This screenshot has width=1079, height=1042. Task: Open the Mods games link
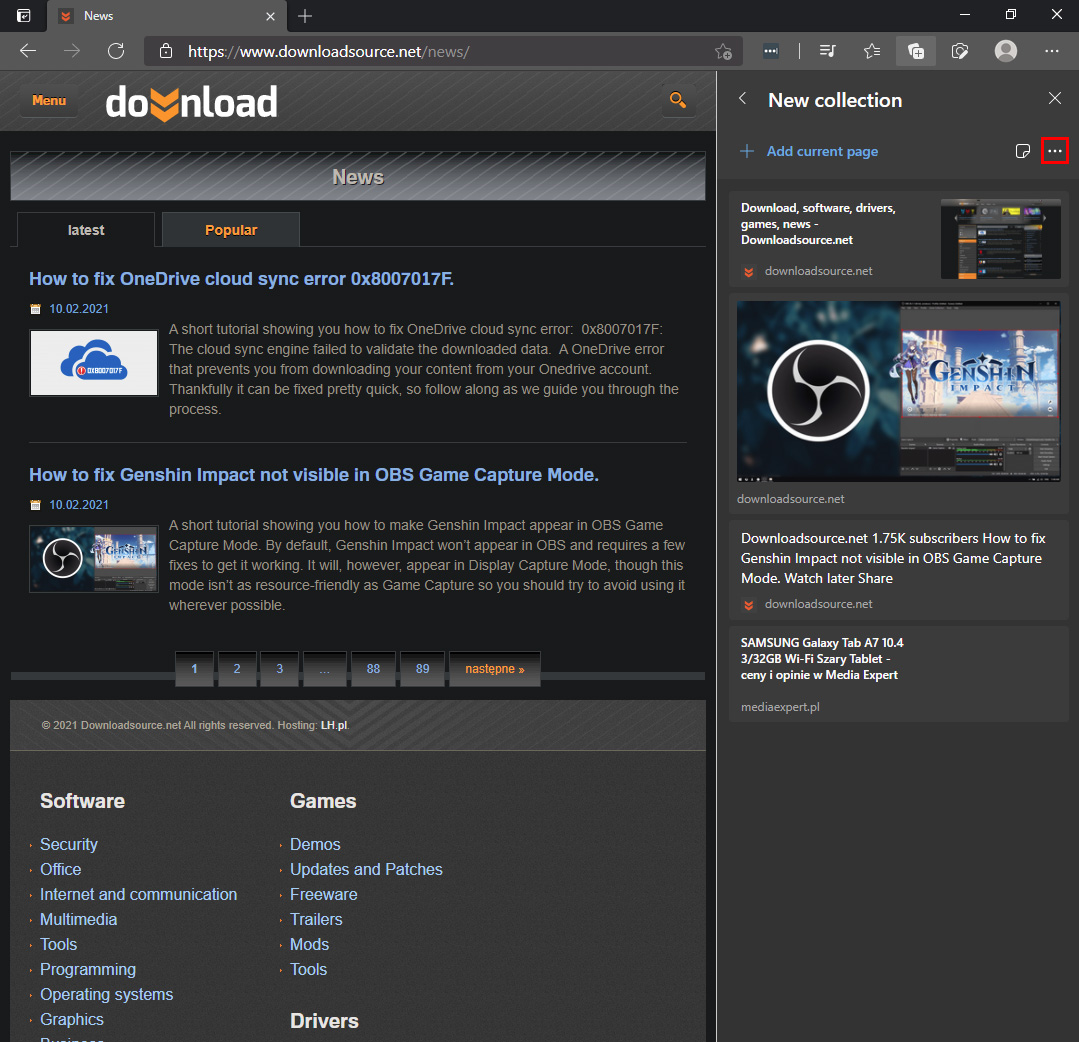click(309, 944)
